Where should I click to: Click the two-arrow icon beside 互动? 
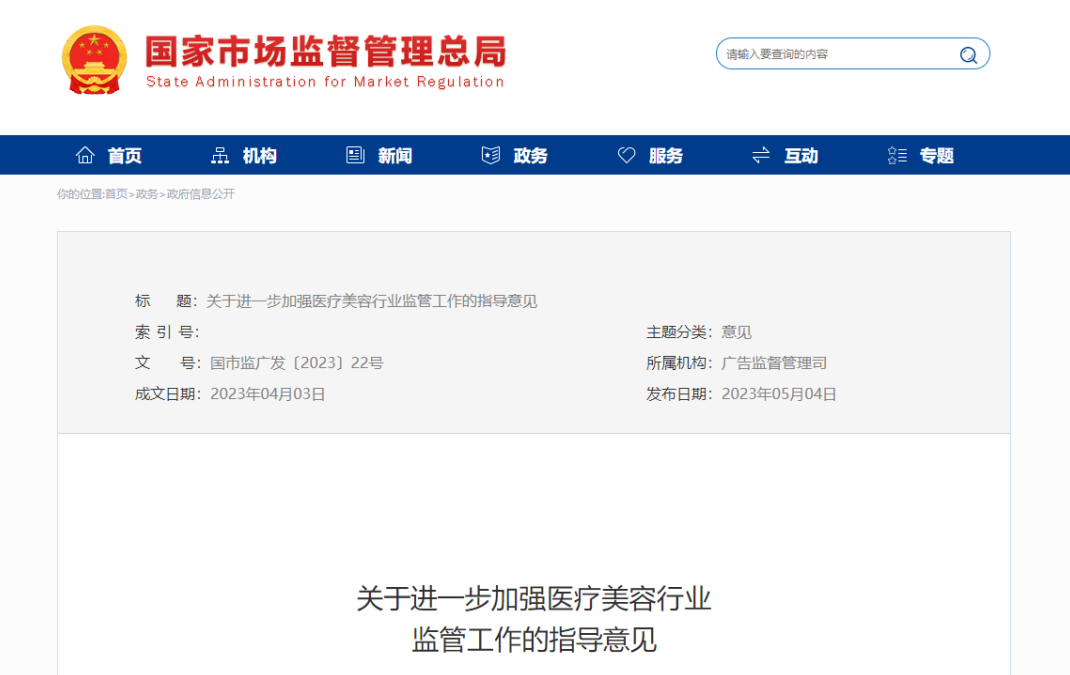coord(761,155)
